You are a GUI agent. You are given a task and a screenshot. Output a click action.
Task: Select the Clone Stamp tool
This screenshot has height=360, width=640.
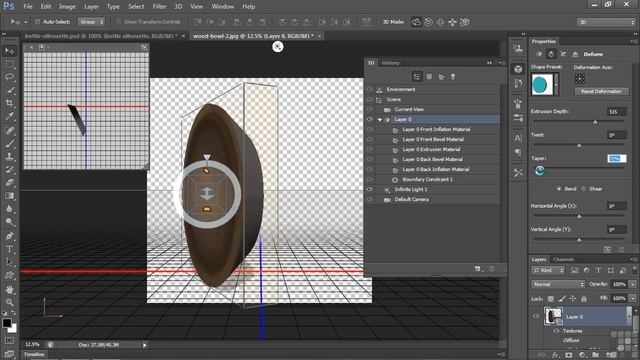coord(9,156)
